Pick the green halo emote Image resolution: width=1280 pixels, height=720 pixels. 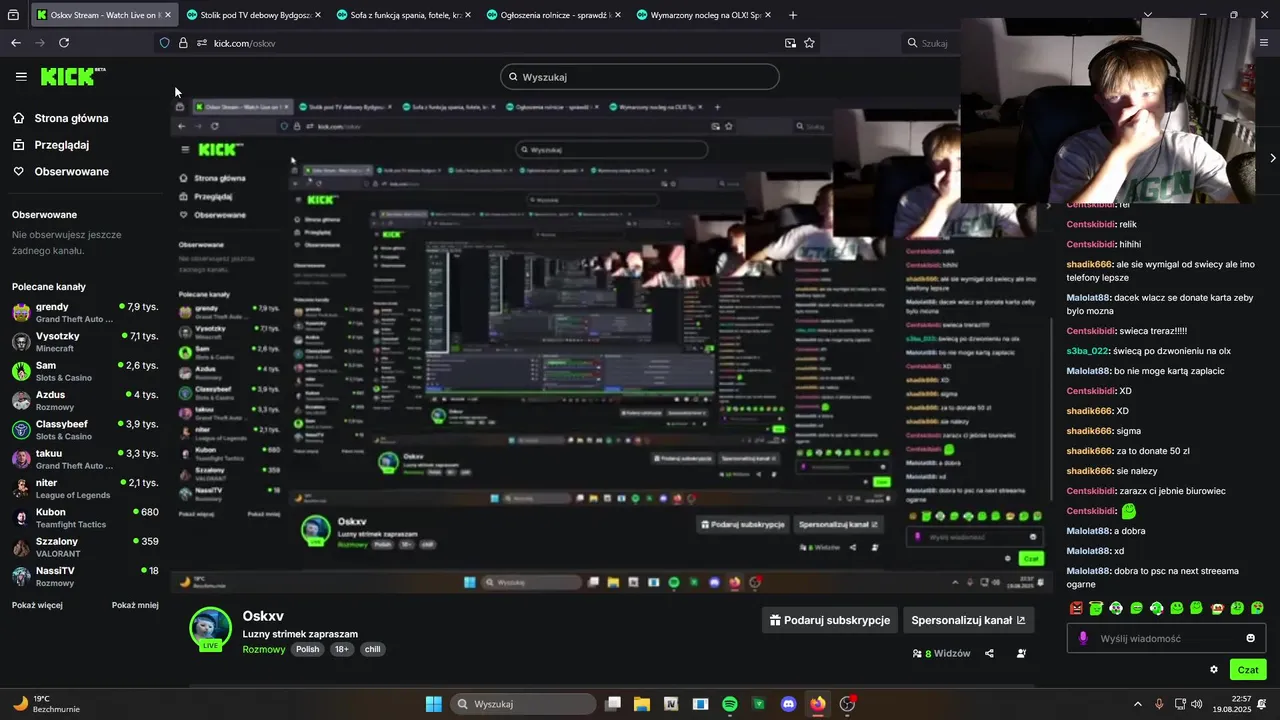(1096, 608)
